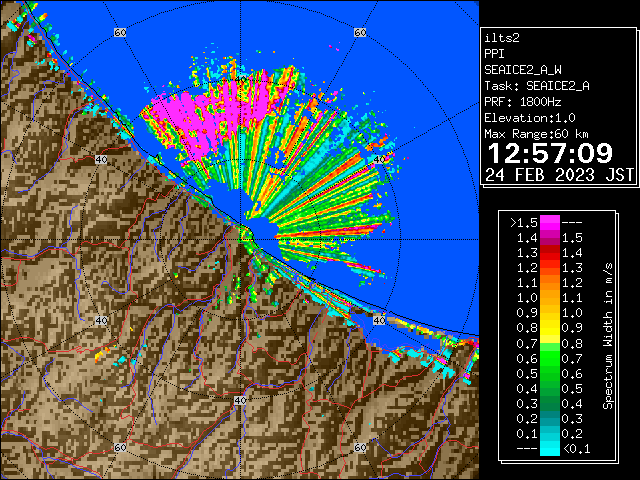The image size is (640, 480).
Task: Pick the dark purple 1.4–1.5 legend swatch
Action: tap(550, 238)
